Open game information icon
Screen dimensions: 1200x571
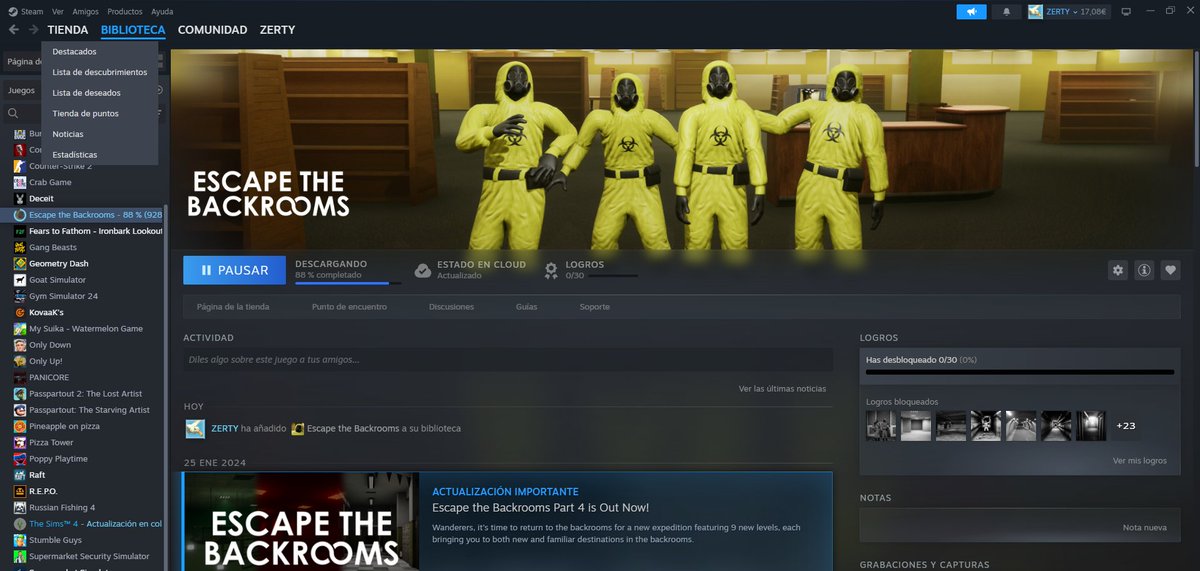(1144, 270)
